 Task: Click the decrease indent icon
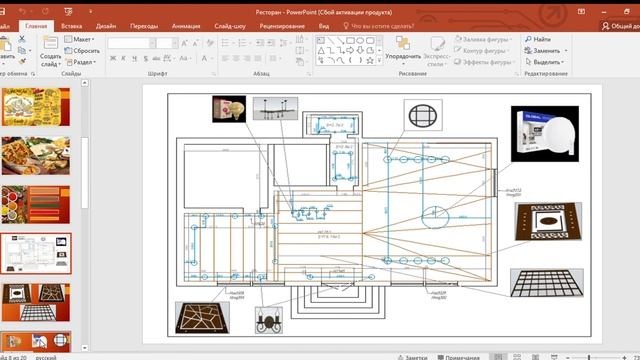(x=260, y=43)
